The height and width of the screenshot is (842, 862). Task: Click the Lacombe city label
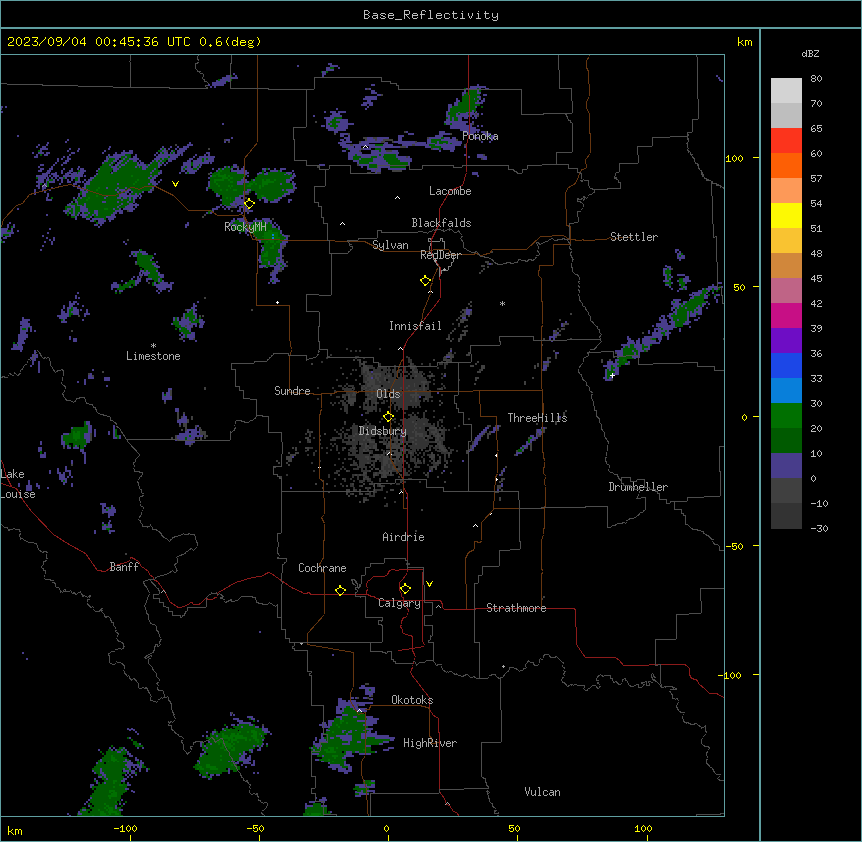tap(450, 191)
